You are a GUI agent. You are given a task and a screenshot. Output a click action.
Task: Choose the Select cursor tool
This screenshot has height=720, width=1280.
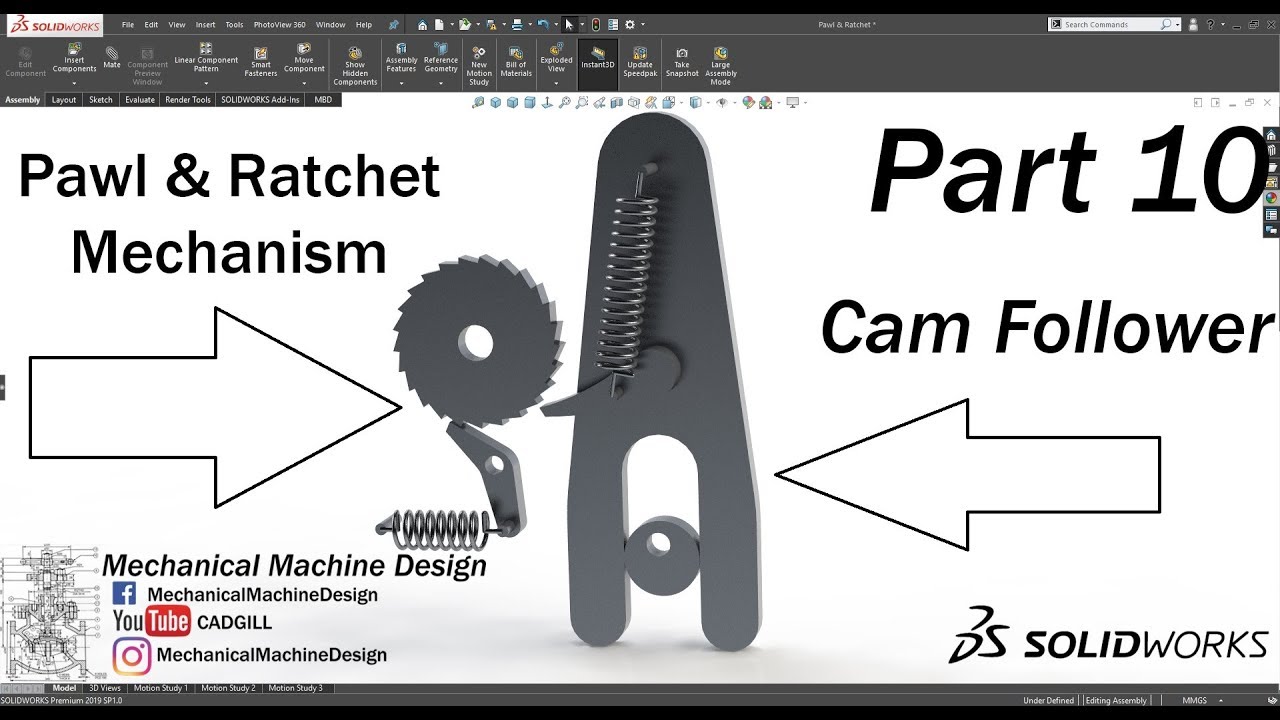568,24
